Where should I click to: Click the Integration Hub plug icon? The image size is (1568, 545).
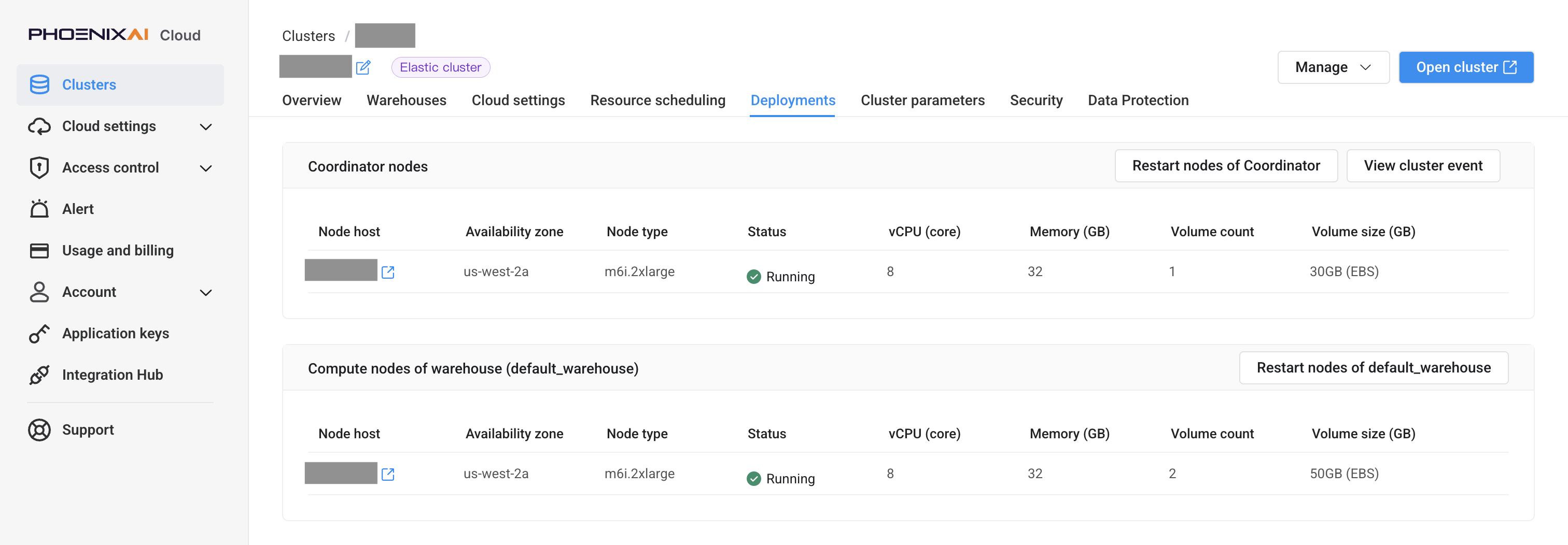(39, 375)
